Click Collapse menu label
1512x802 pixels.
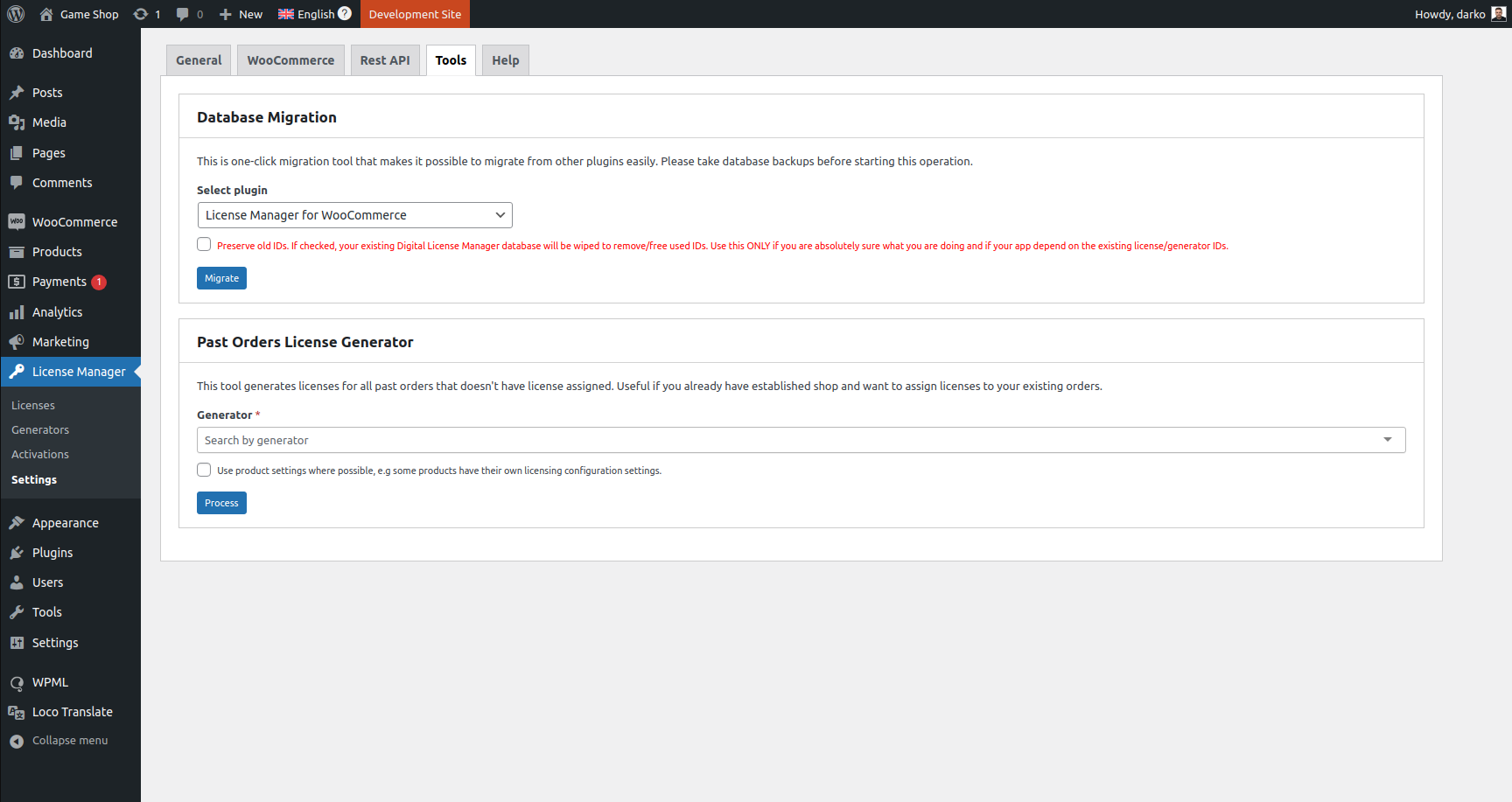[x=70, y=741]
